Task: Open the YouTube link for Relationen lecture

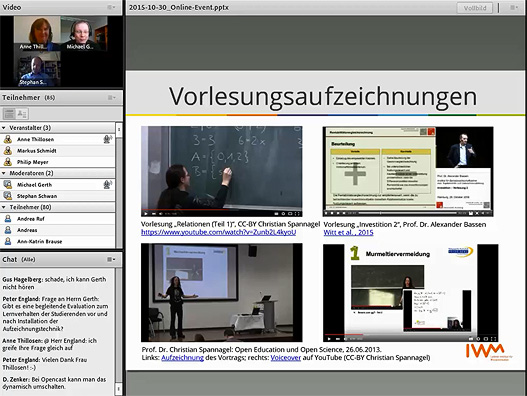Action: pyautogui.click(x=218, y=232)
